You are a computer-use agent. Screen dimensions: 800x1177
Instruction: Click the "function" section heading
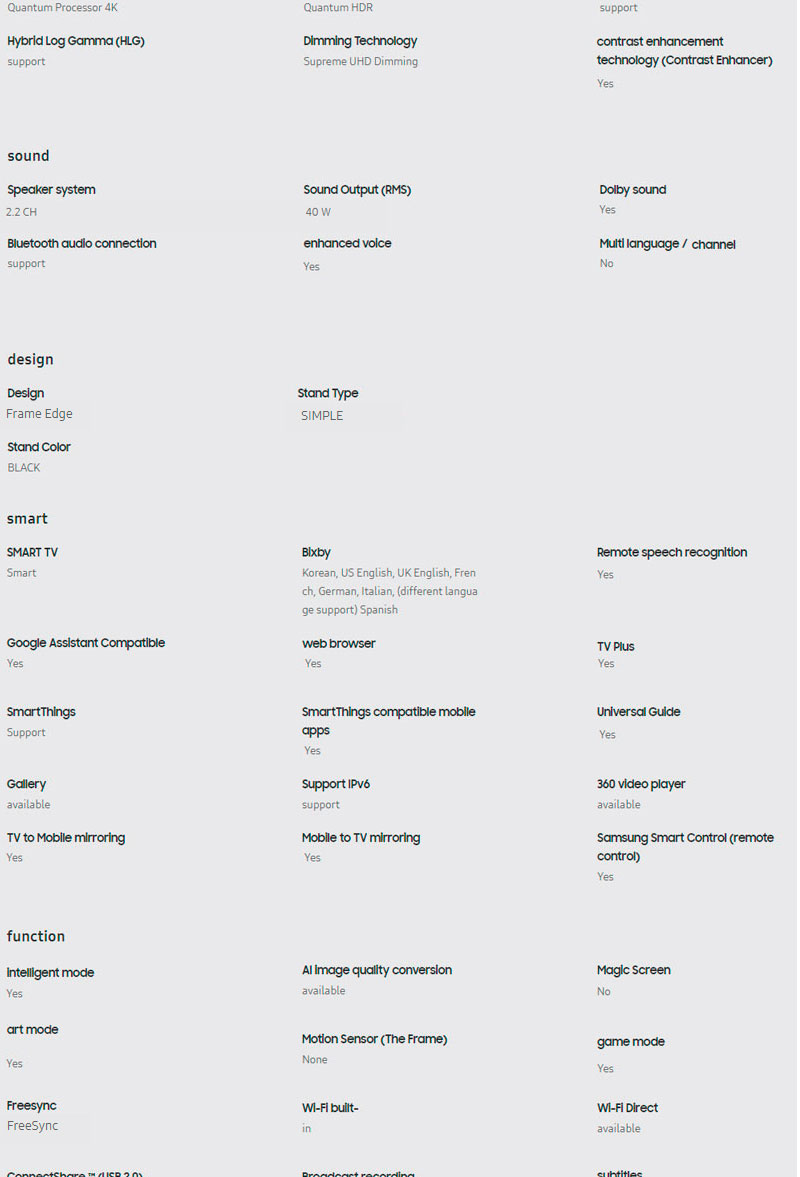[36, 937]
